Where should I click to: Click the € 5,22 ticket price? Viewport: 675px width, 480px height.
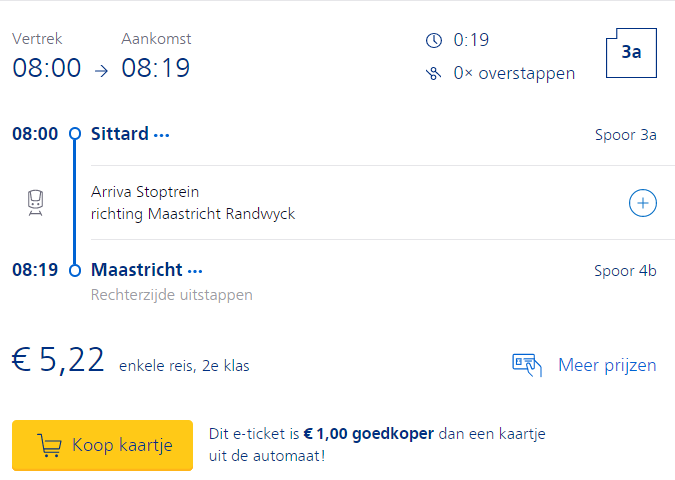58,360
